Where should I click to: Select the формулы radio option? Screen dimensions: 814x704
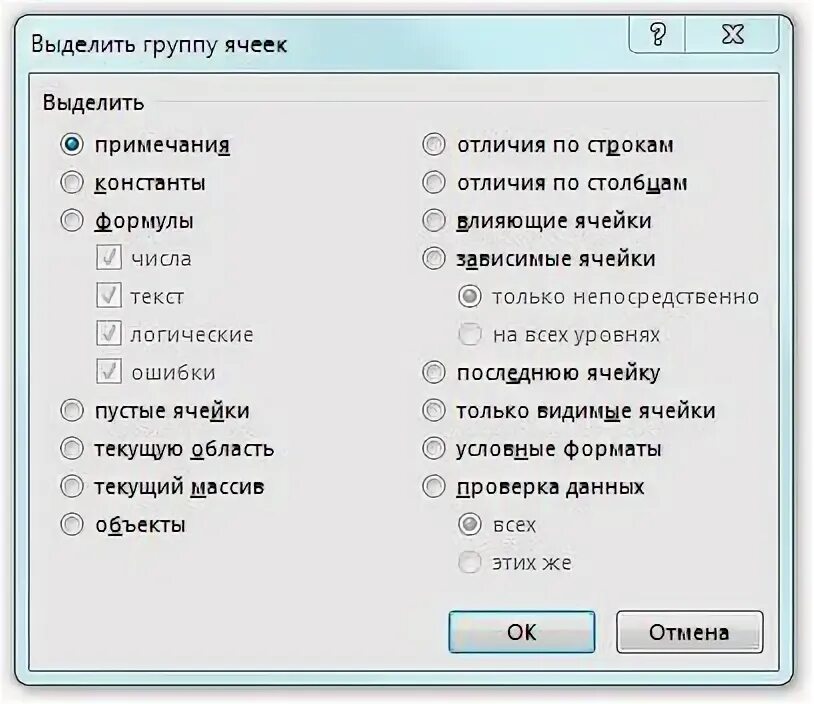(x=72, y=221)
